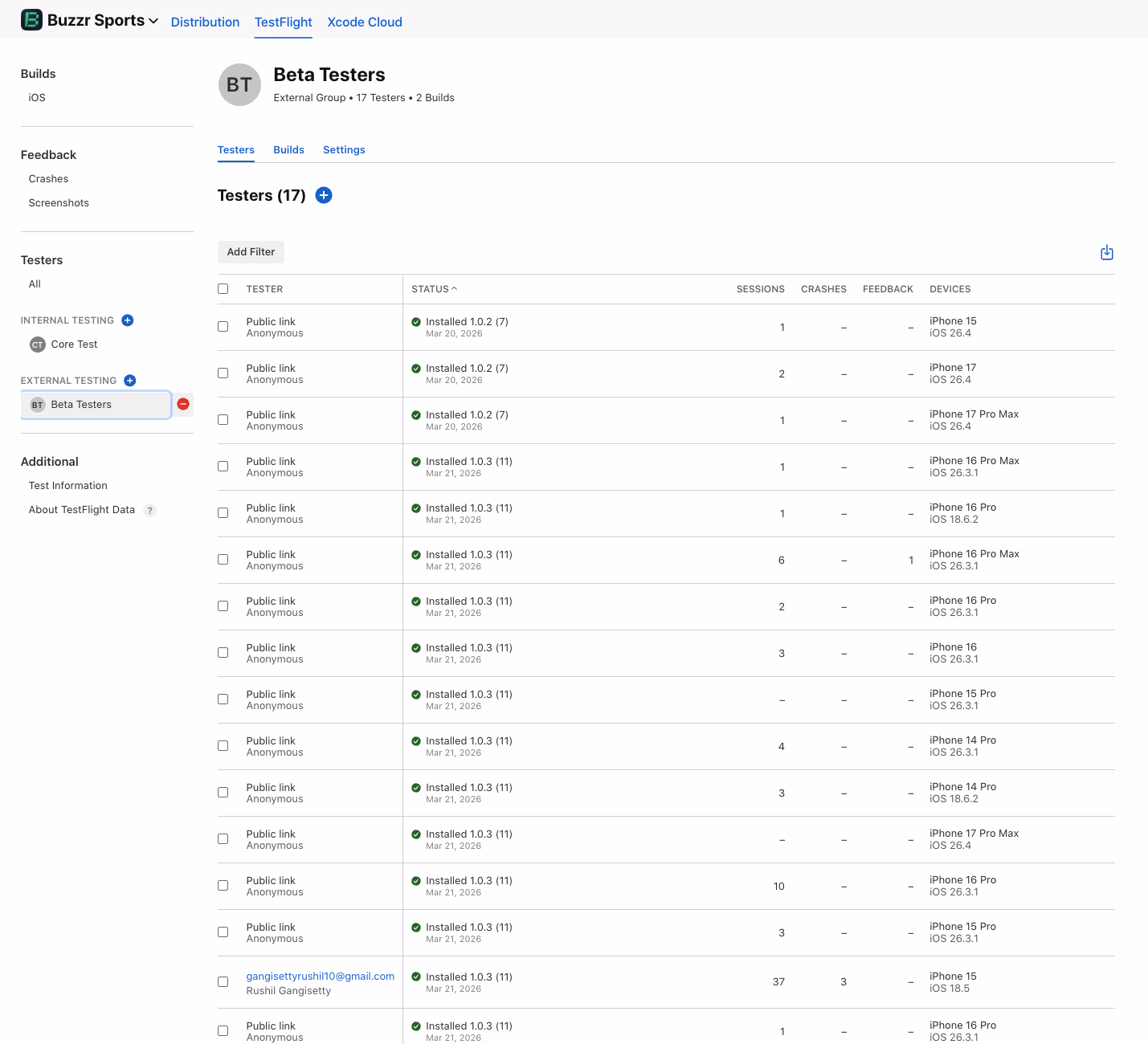Remove the Beta Testers group

point(183,404)
